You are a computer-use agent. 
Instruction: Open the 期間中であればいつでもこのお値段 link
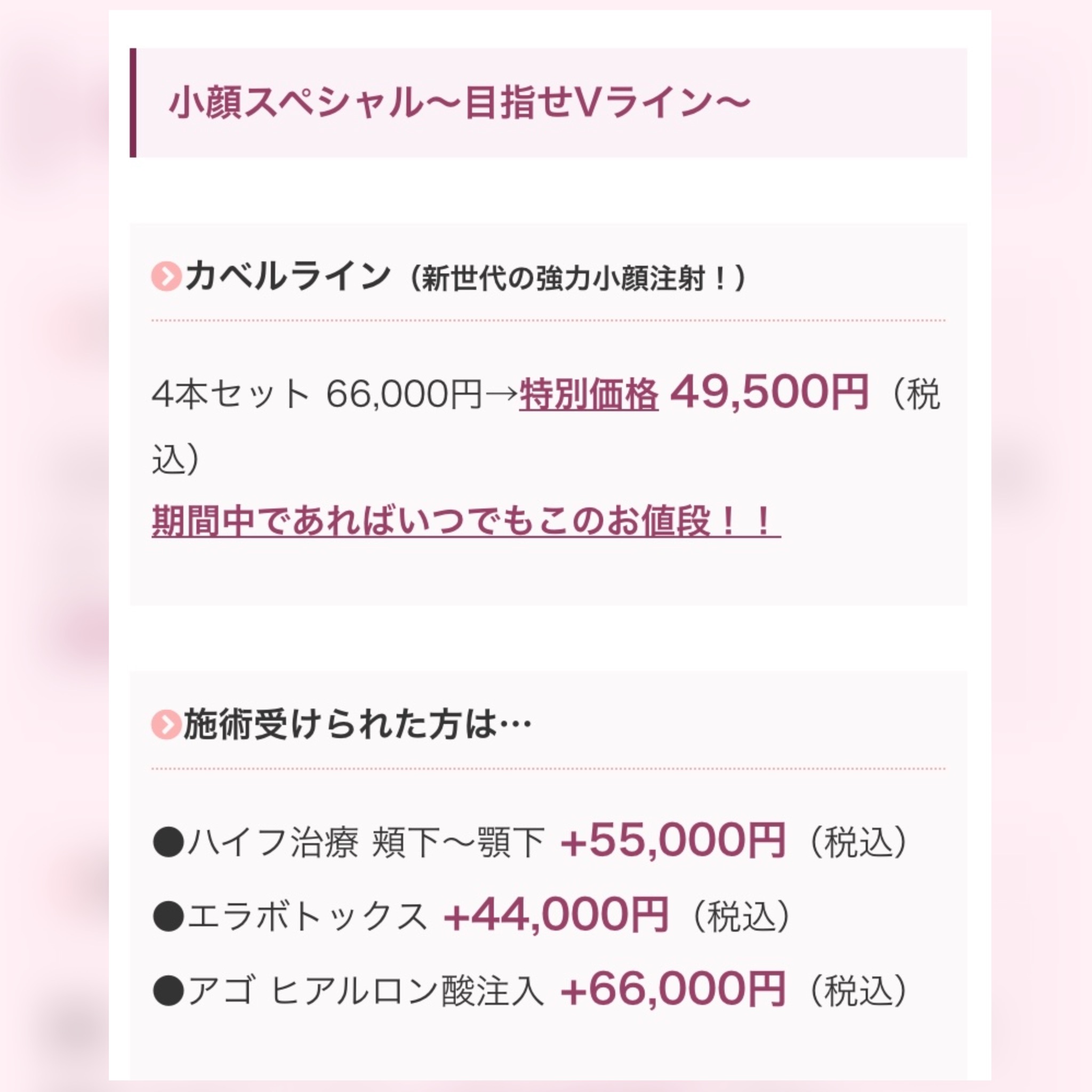pos(465,520)
